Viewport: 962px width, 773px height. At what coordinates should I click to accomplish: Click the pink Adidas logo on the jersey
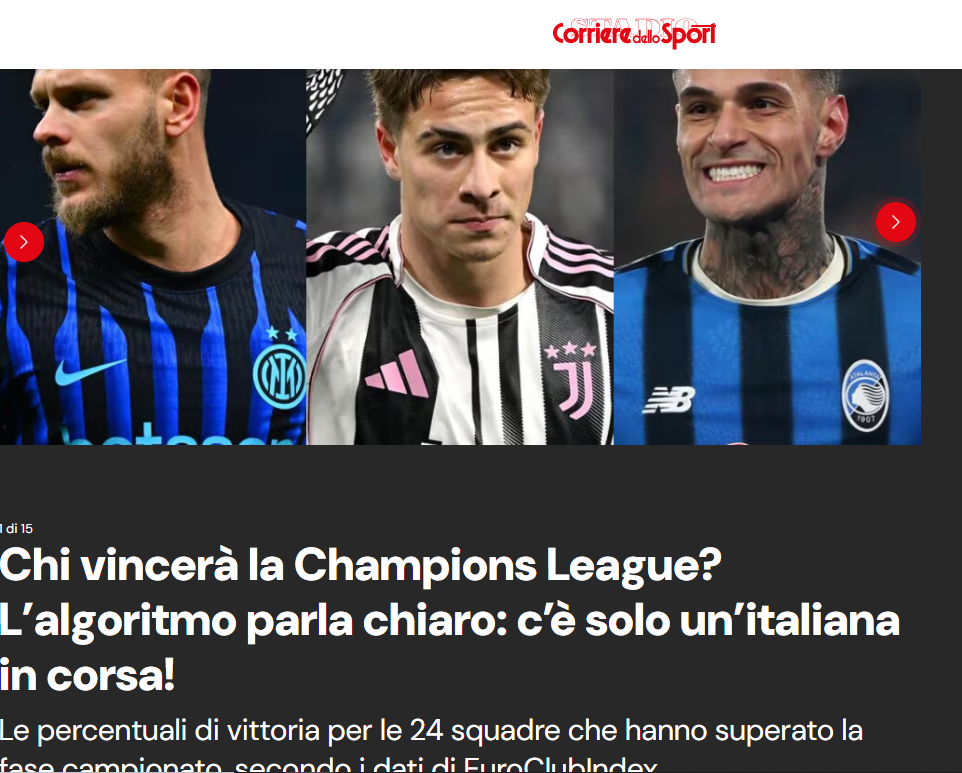396,373
